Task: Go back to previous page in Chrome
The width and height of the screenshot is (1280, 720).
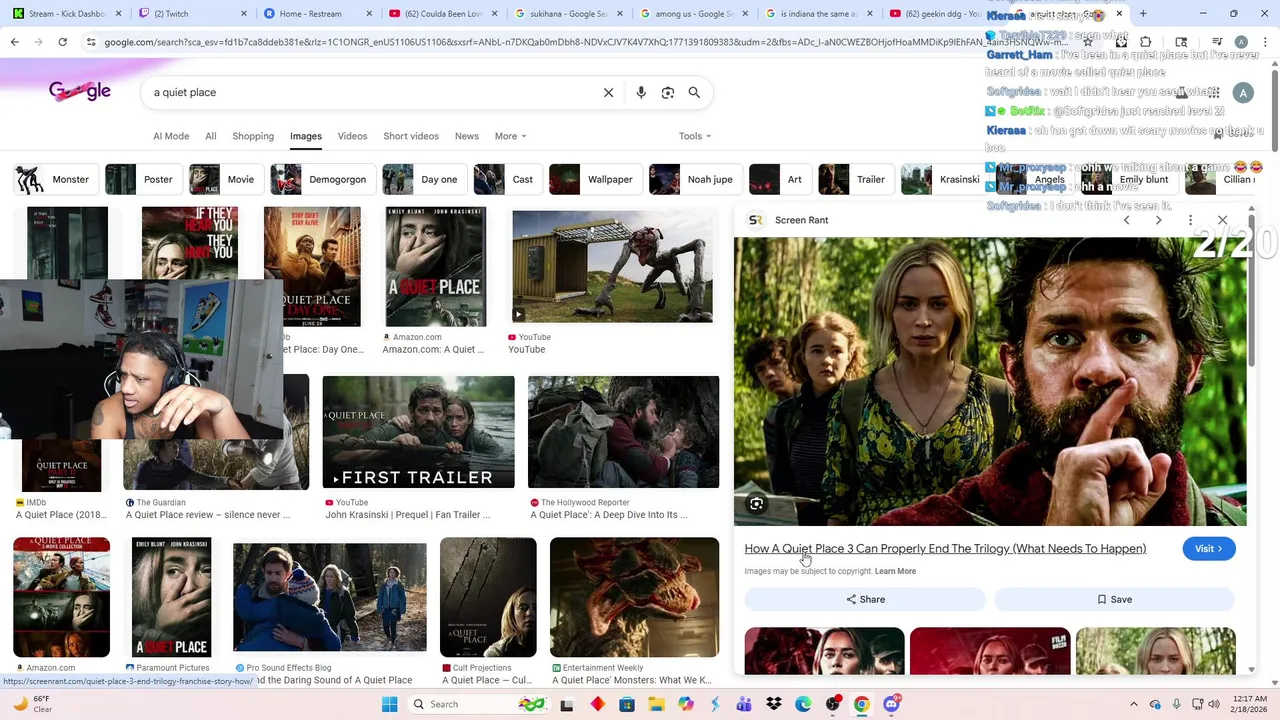Action: [x=14, y=42]
